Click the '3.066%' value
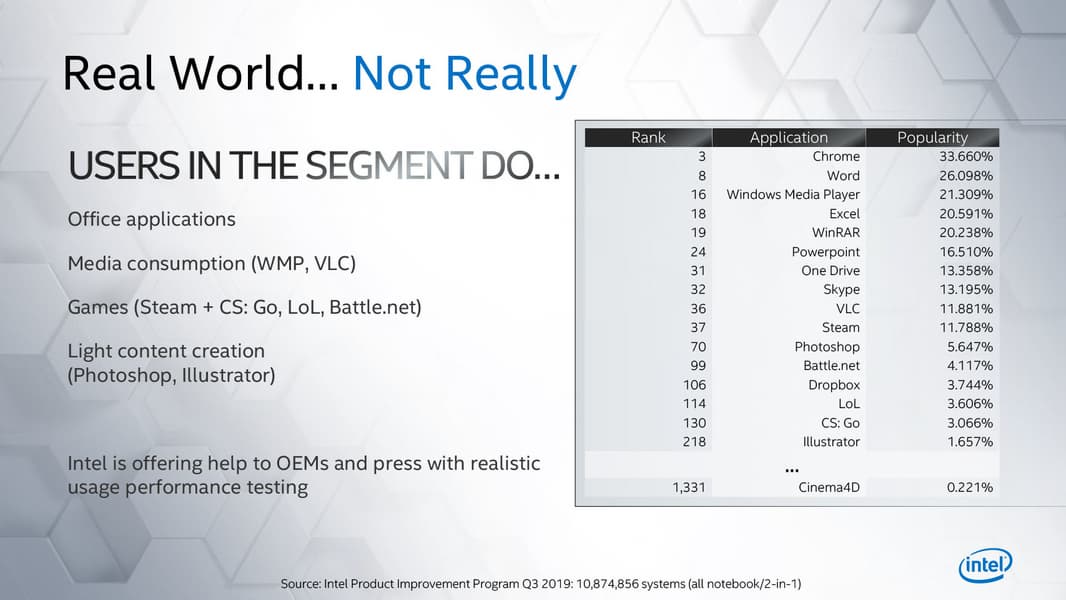The width and height of the screenshot is (1066, 600). click(969, 423)
